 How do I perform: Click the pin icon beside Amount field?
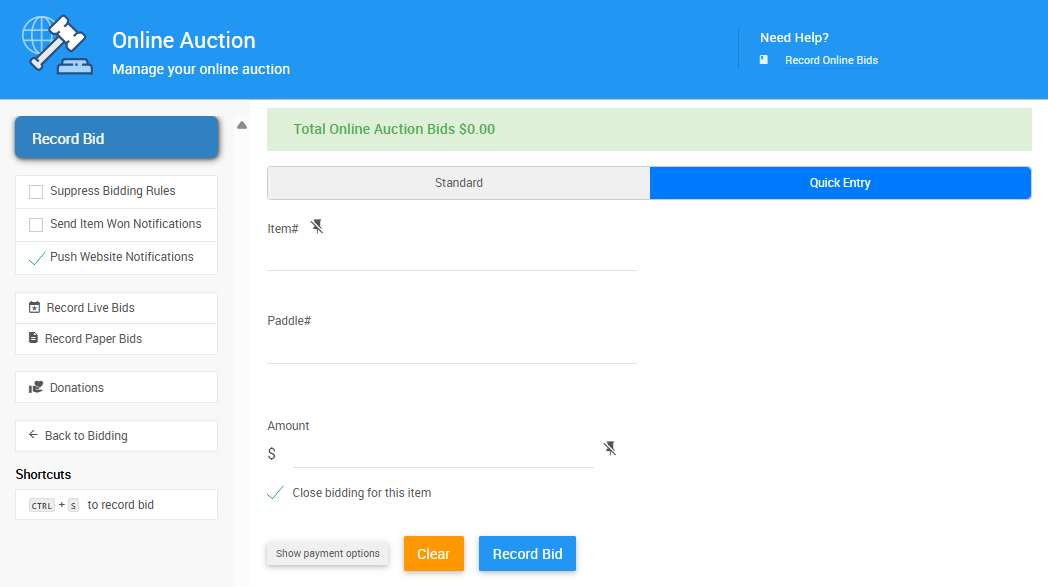[x=610, y=448]
